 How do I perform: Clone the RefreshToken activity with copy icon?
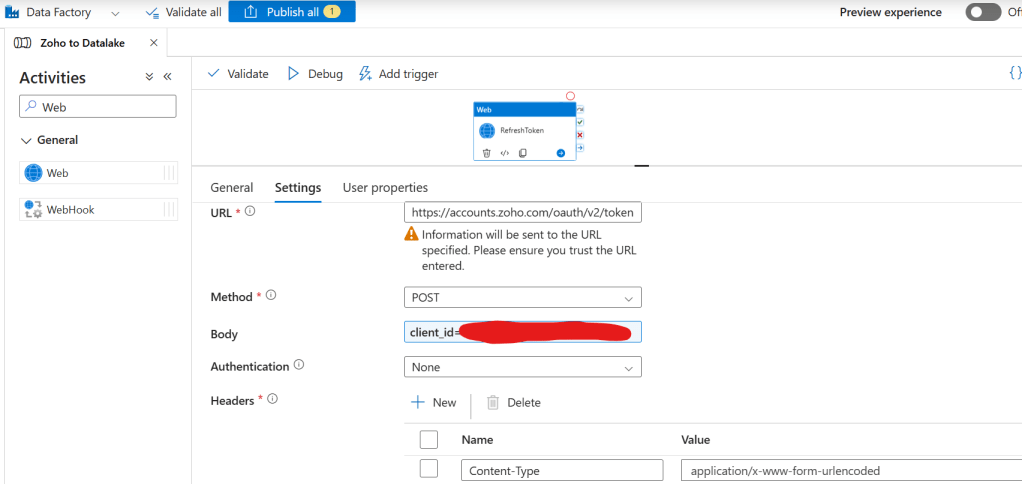[522, 153]
